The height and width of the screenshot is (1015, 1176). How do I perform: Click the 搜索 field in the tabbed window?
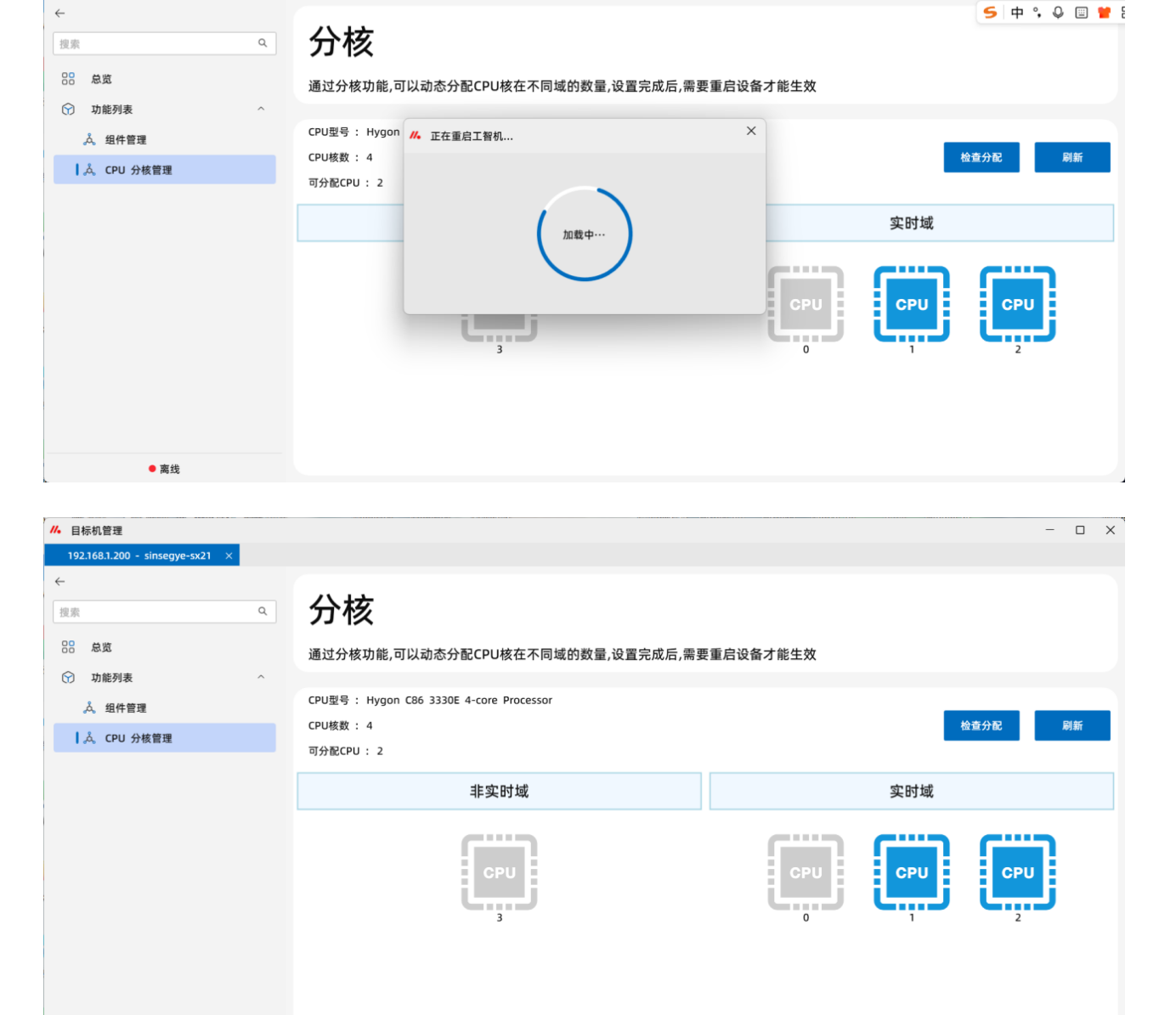coord(157,612)
